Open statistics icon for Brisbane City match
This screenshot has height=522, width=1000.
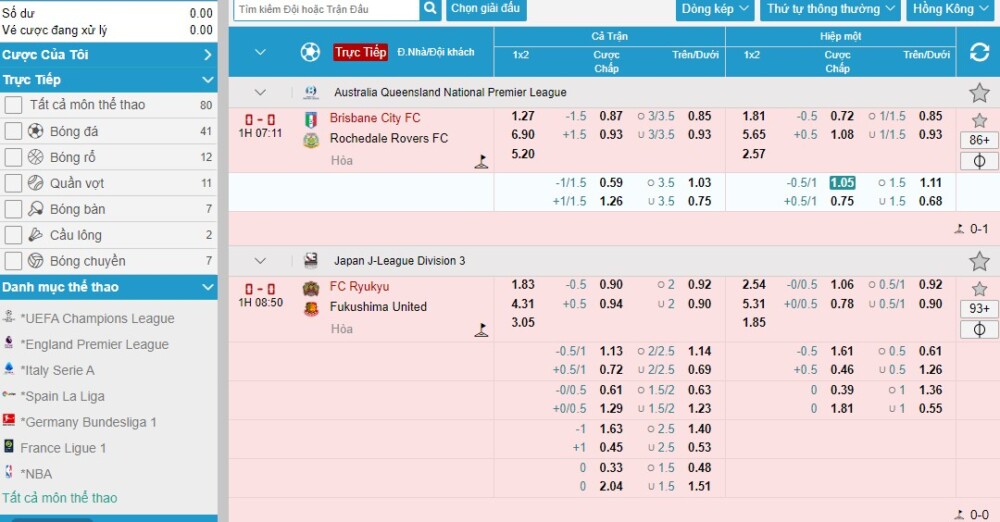point(978,161)
